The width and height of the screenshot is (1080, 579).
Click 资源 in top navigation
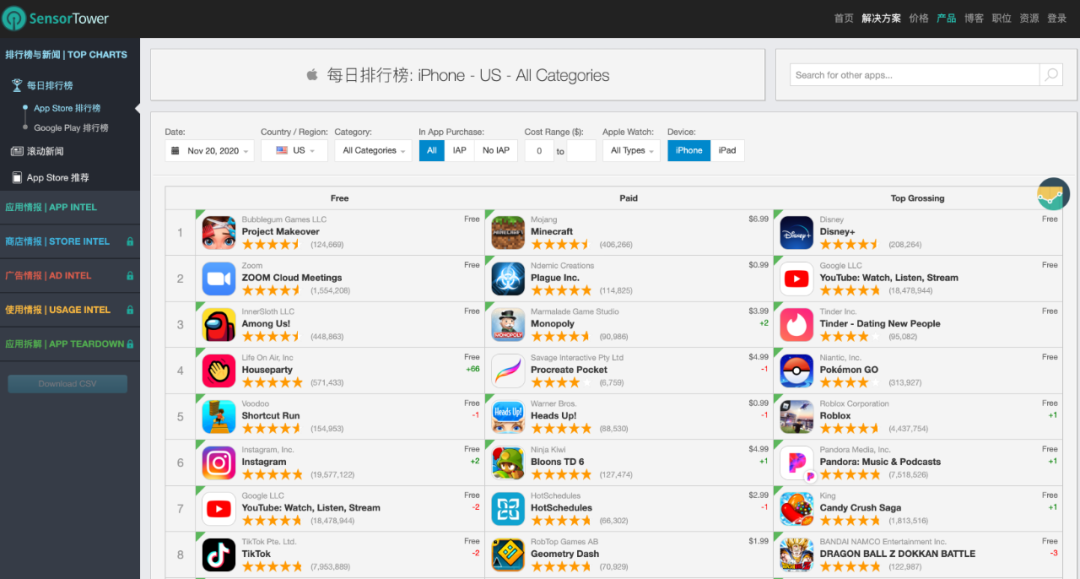[x=1028, y=19]
